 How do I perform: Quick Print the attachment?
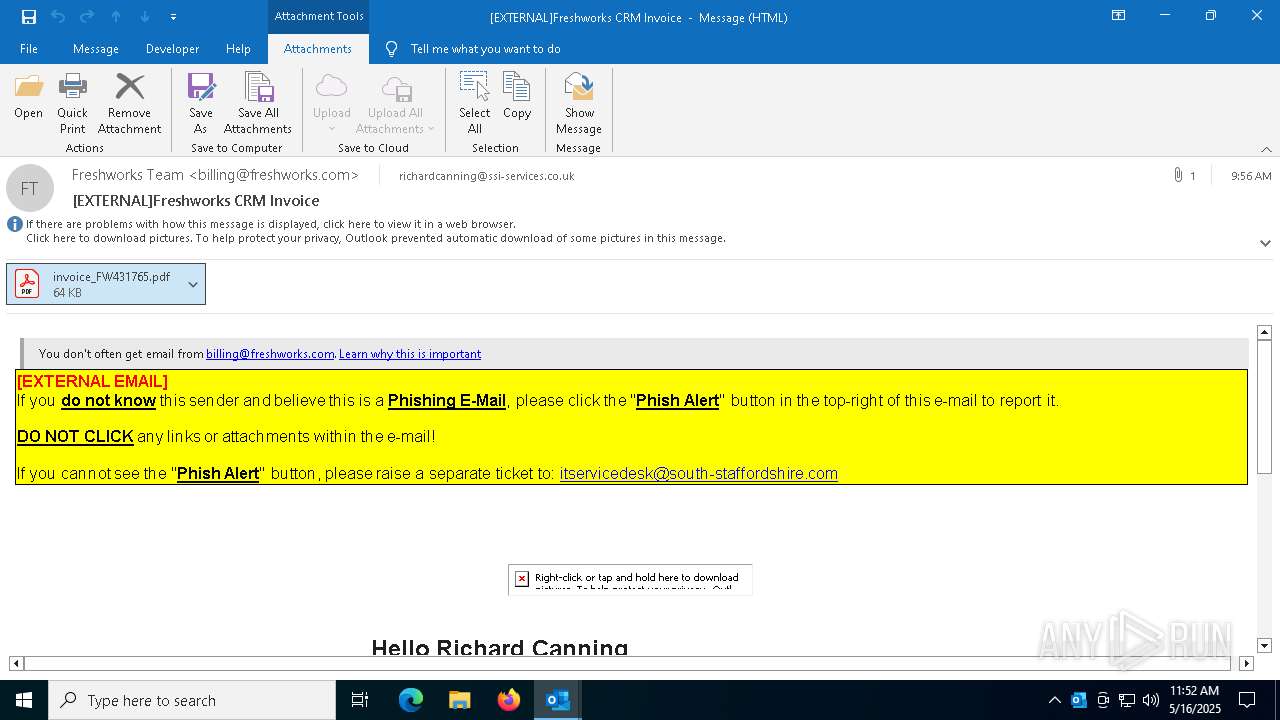pos(72,103)
